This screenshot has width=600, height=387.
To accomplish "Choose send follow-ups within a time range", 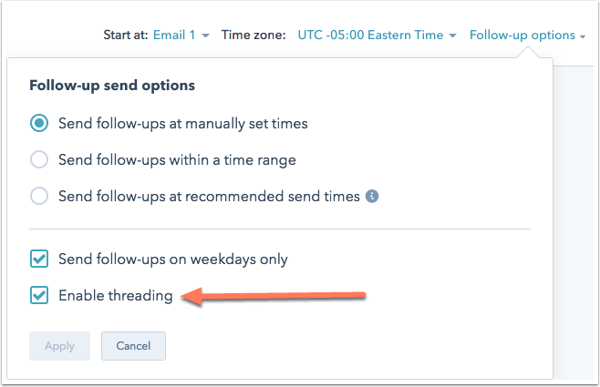I will [39, 160].
